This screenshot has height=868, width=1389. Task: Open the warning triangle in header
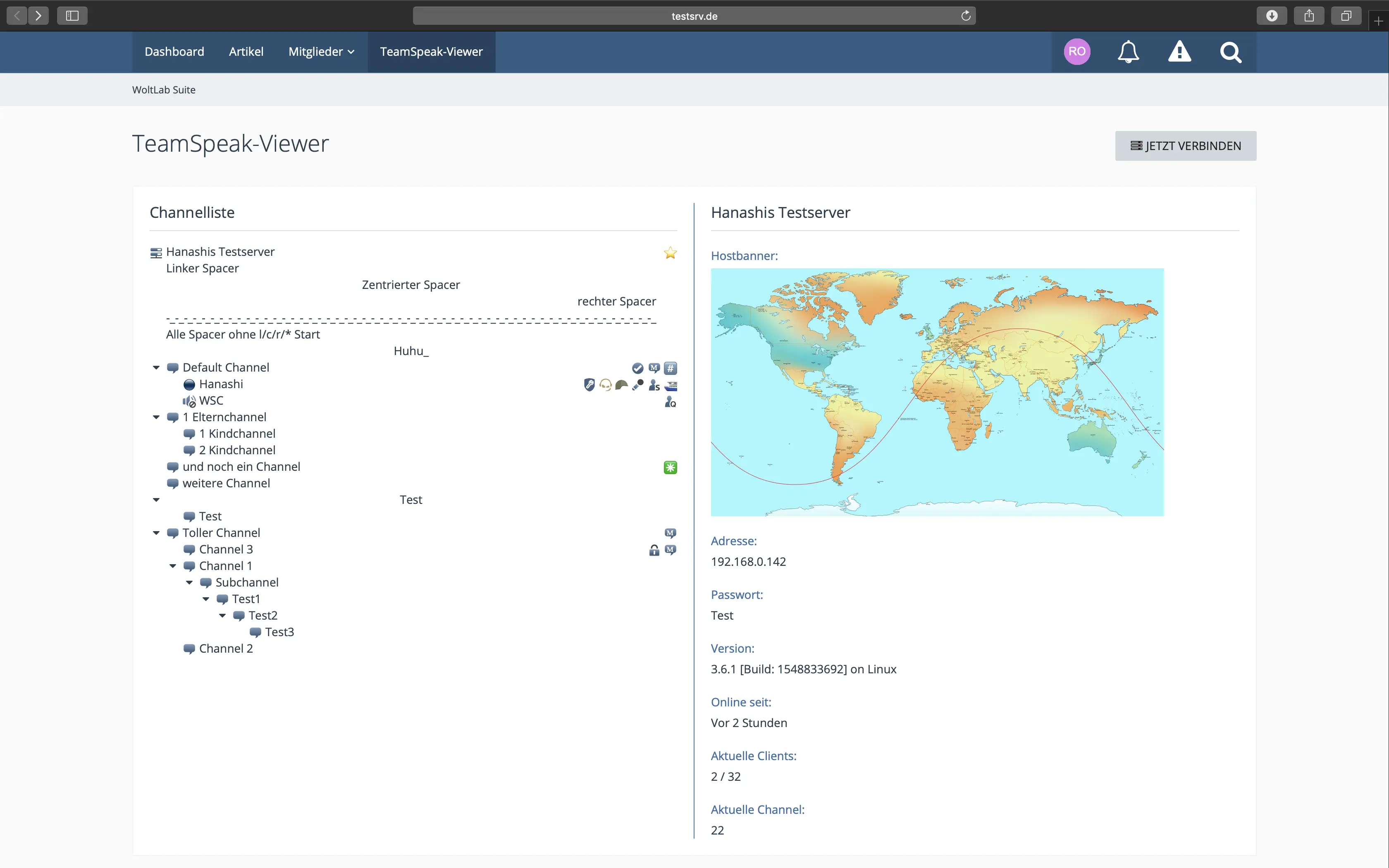[x=1179, y=52]
